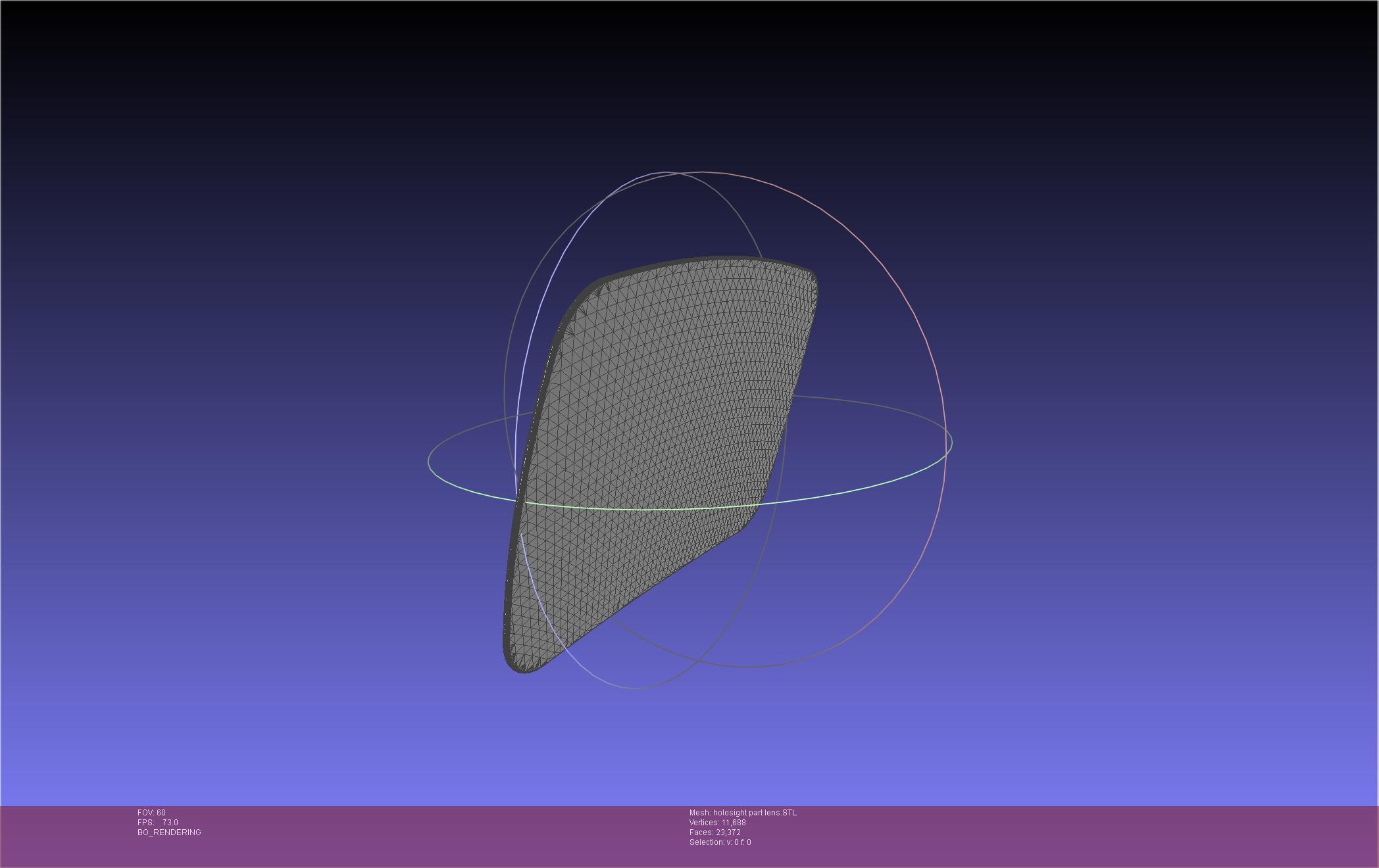Image resolution: width=1379 pixels, height=868 pixels.
Task: Click the BO_RENDERING status text
Action: point(169,832)
